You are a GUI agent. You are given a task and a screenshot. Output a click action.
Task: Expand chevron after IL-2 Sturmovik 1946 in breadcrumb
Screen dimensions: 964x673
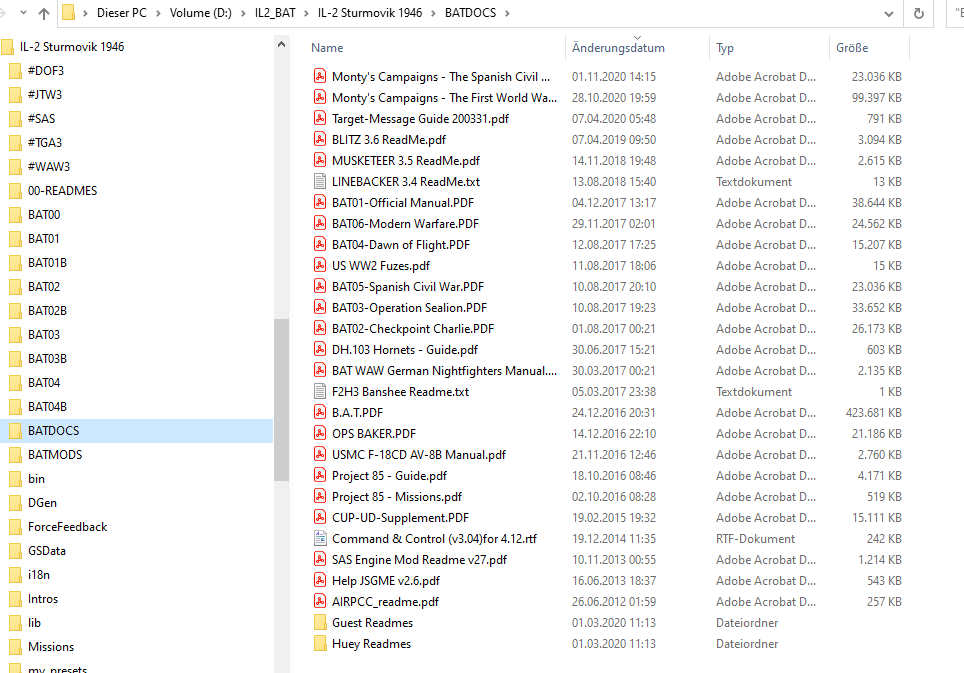[433, 13]
